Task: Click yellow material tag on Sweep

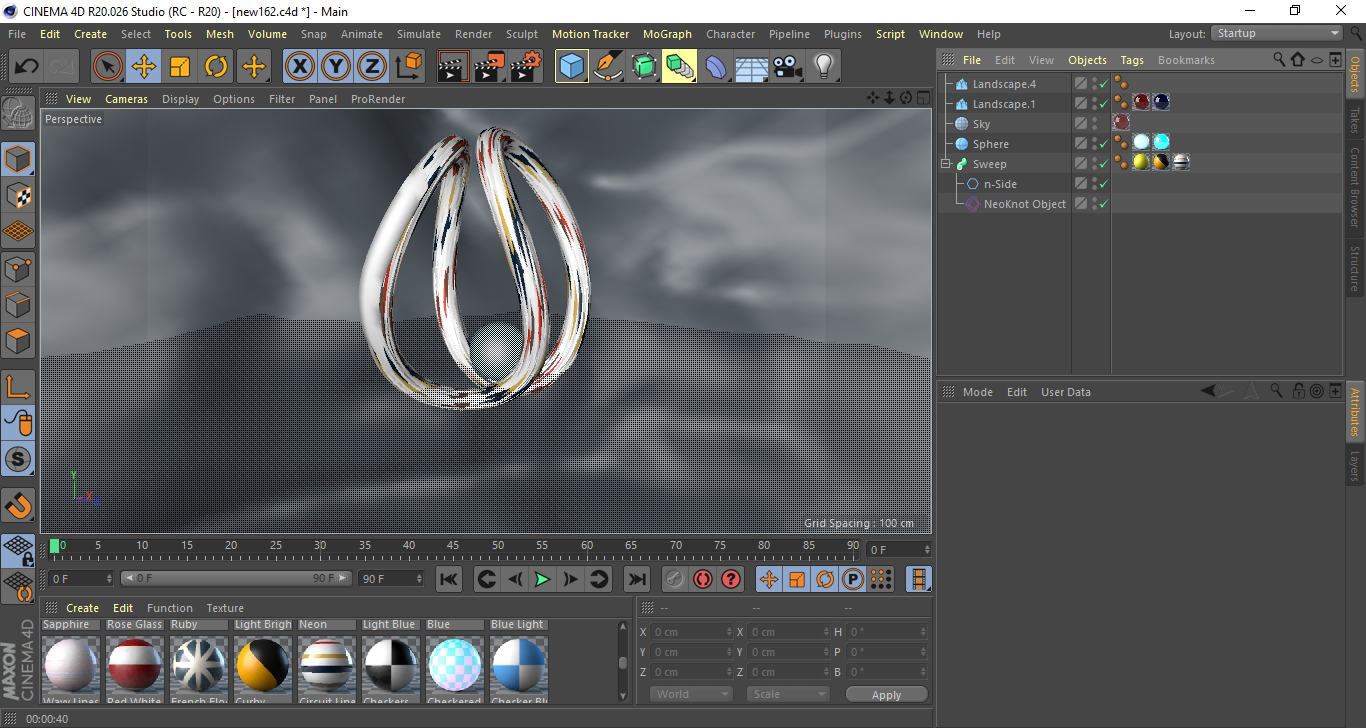Action: [1141, 162]
